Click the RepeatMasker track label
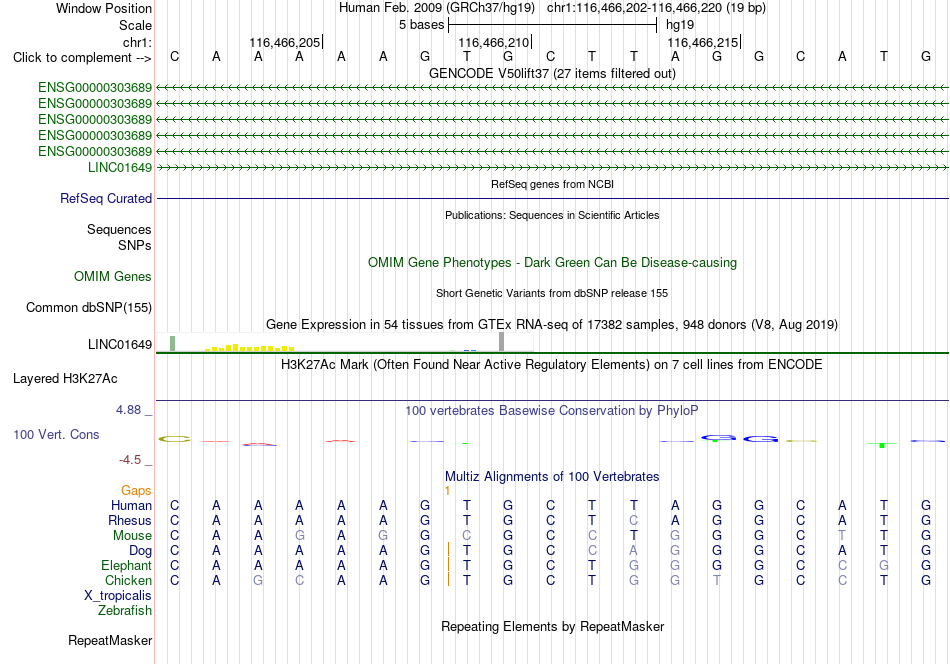 (x=110, y=640)
